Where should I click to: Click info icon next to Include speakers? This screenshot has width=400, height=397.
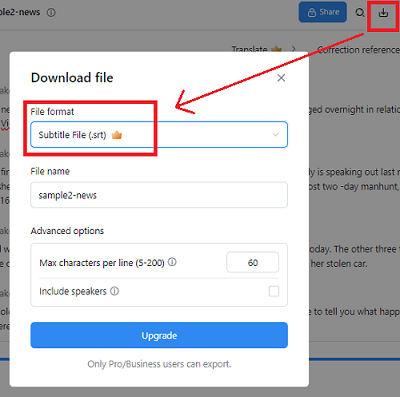tap(114, 291)
